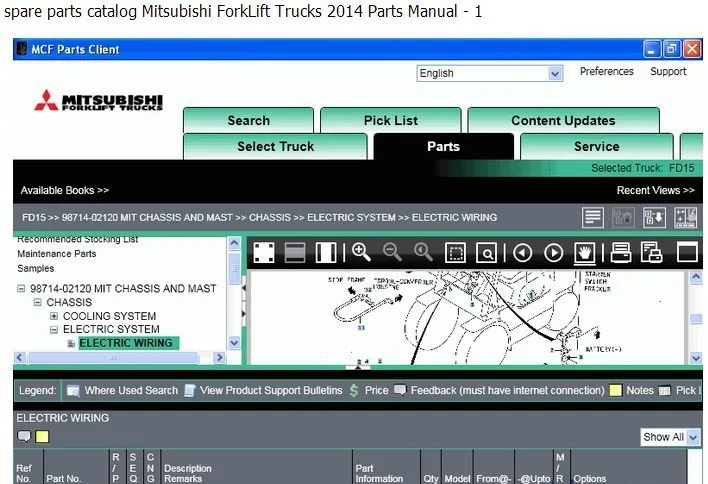This screenshot has width=708, height=484.
Task: Click the yellow note square under ELECTRIC WIRING
Action: tap(42, 437)
